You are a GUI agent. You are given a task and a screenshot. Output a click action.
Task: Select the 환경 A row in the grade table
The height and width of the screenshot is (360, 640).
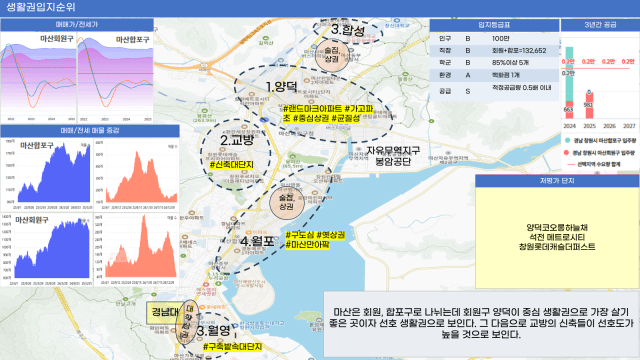tap(494, 75)
